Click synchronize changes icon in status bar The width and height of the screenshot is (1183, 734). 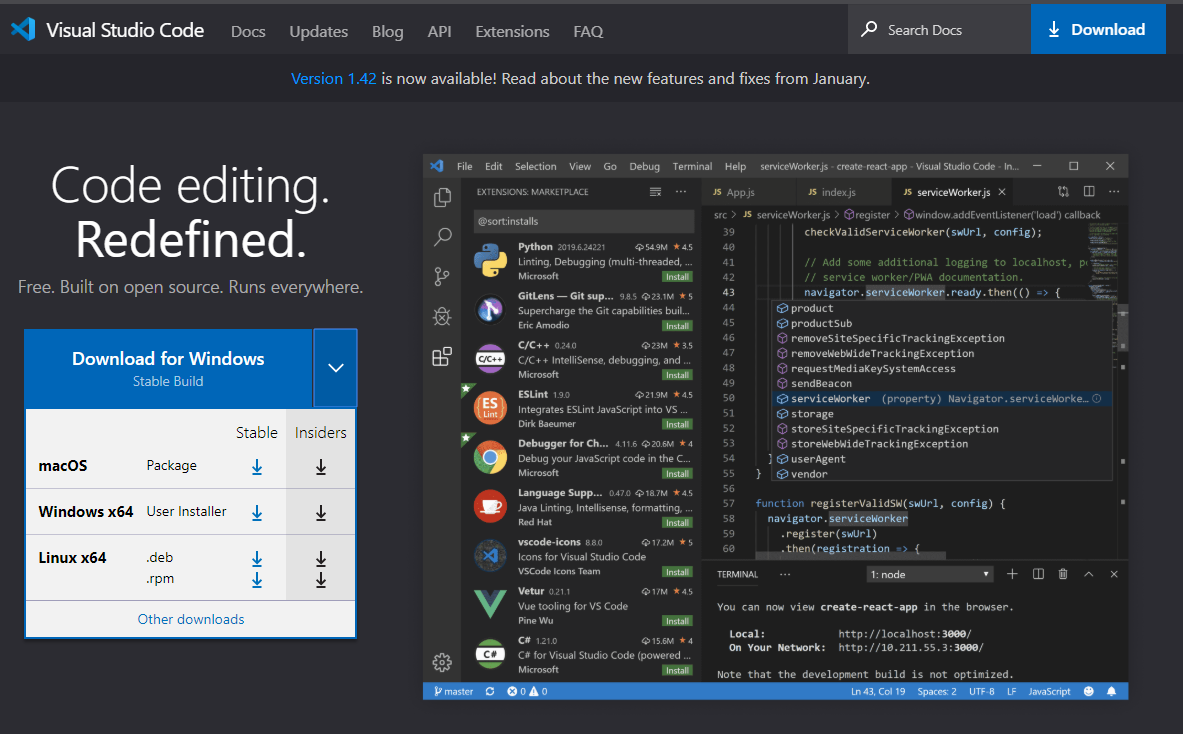click(x=490, y=691)
